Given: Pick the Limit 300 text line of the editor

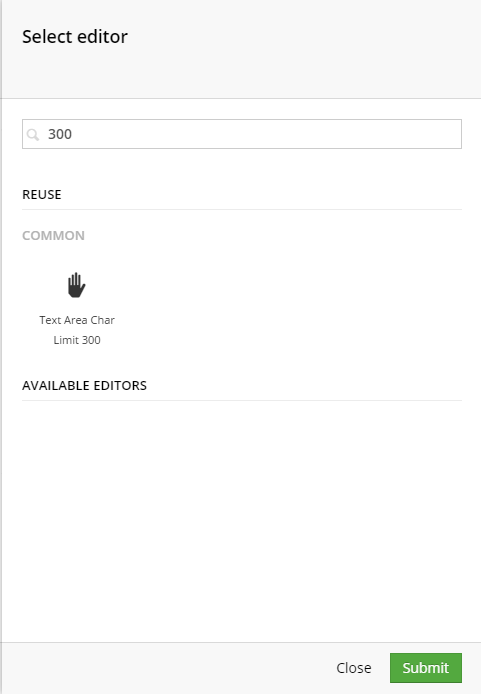Looking at the screenshot, I should pos(77,340).
